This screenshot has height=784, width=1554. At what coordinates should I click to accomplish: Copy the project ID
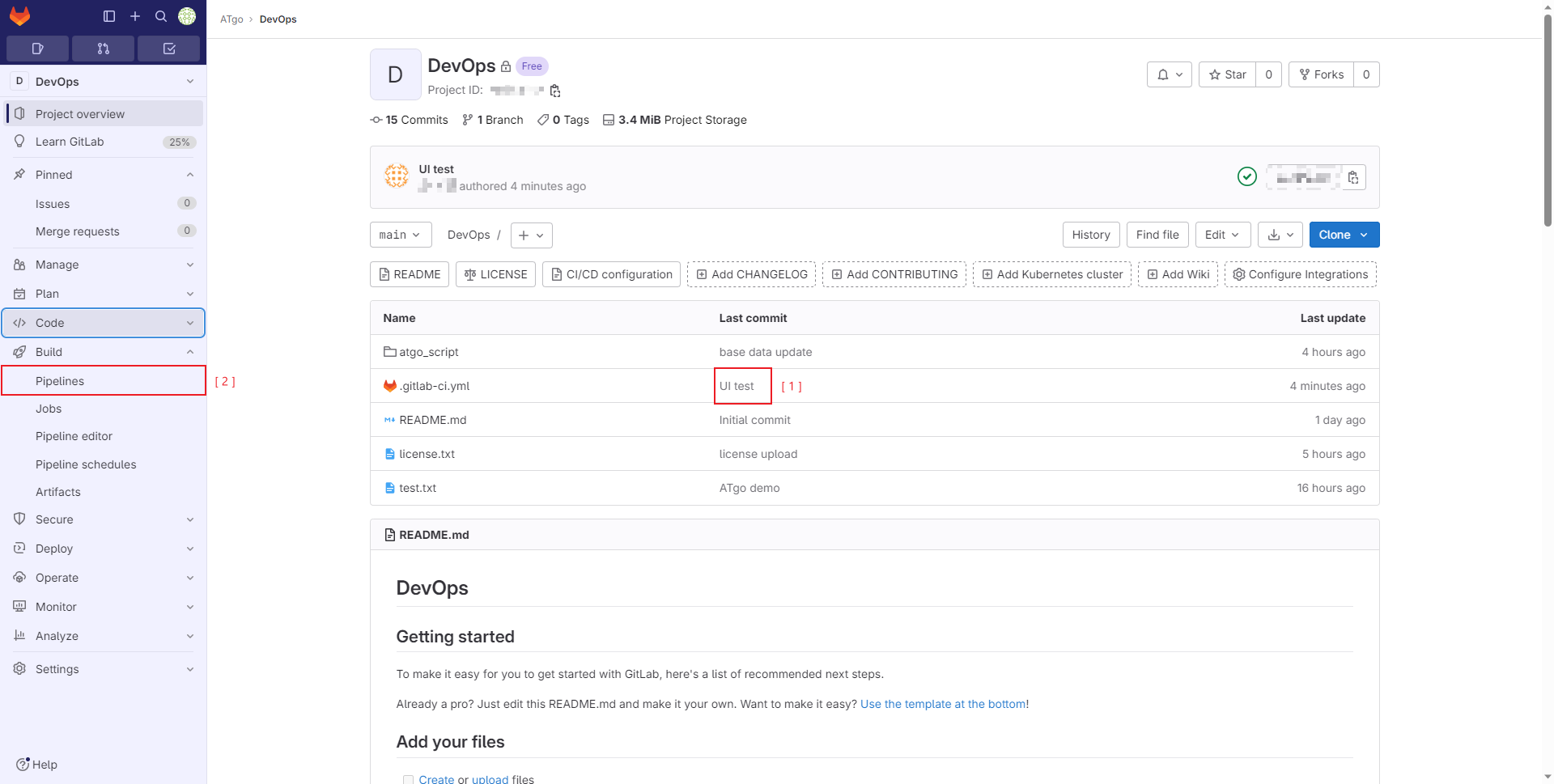click(x=555, y=91)
